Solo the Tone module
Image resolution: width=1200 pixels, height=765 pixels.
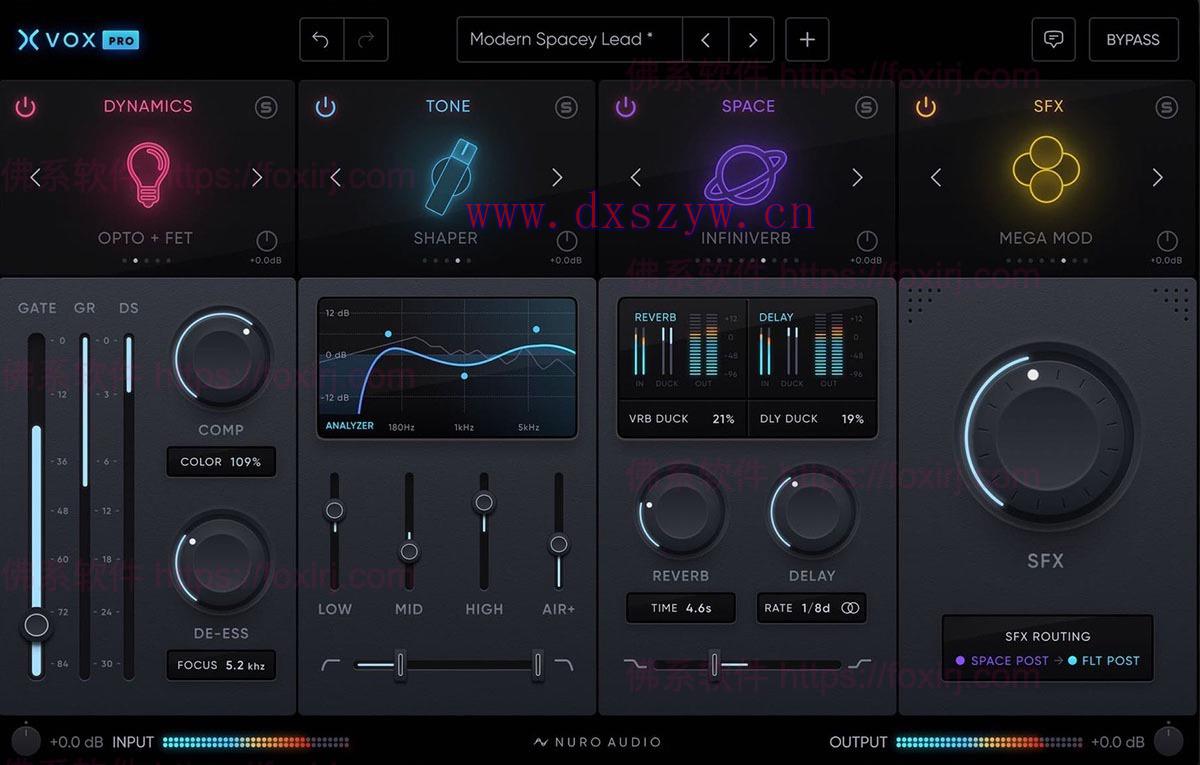tap(566, 108)
